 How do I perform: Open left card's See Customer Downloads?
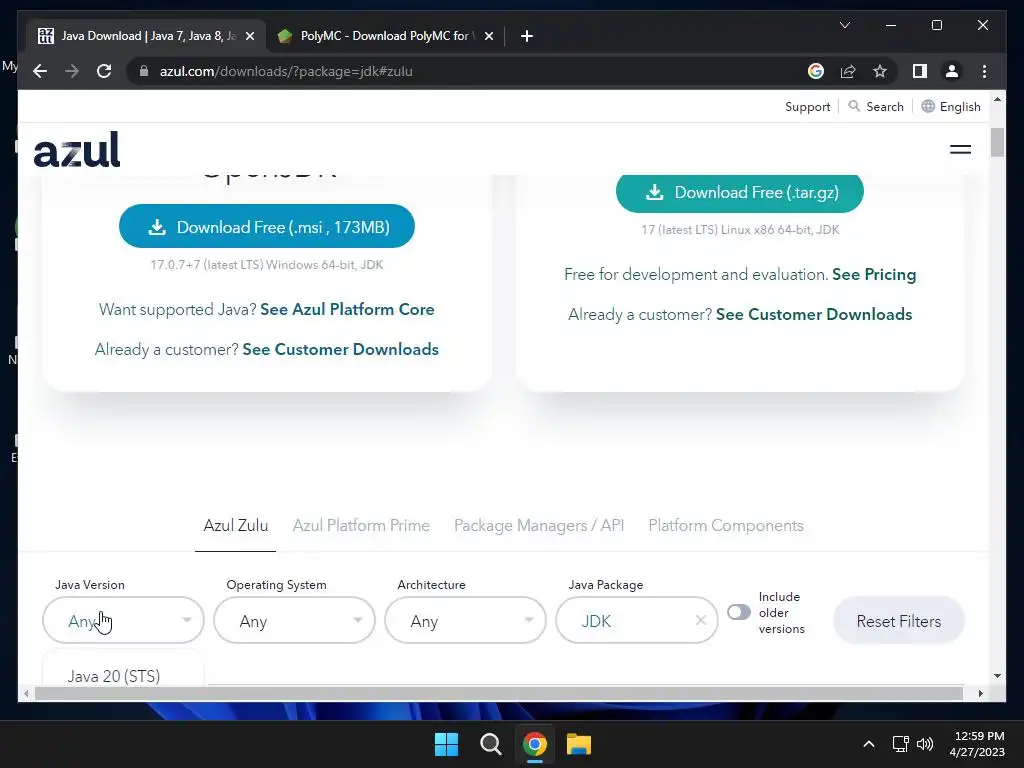pos(340,349)
